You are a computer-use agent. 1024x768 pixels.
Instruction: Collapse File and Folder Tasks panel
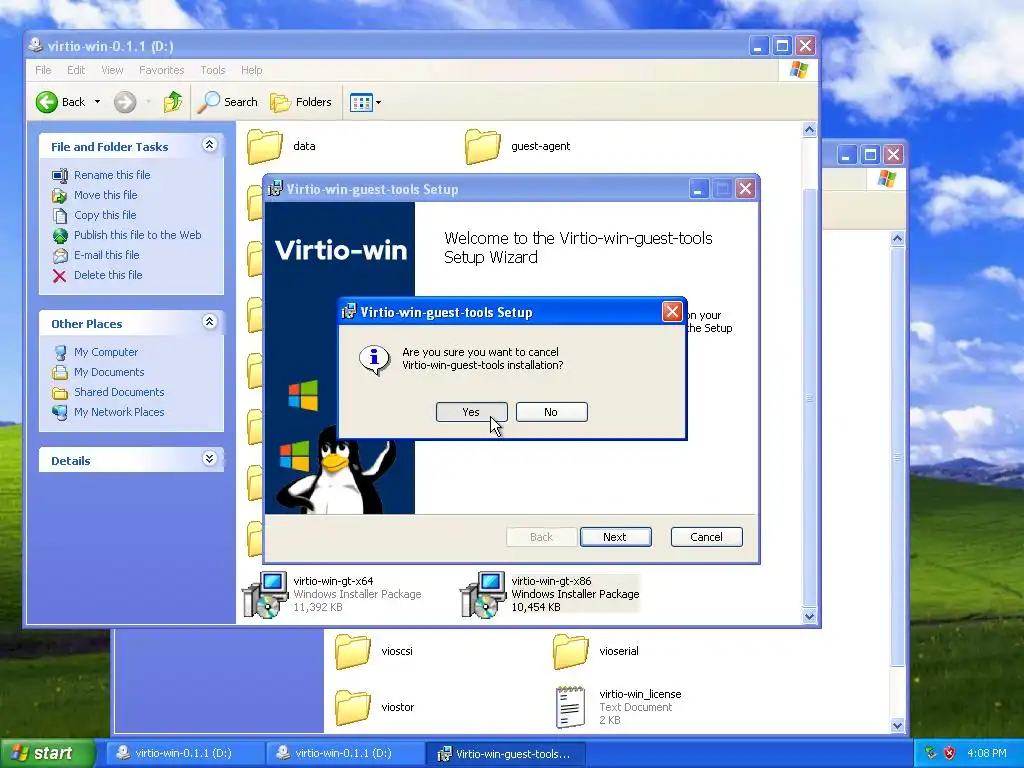tap(209, 145)
